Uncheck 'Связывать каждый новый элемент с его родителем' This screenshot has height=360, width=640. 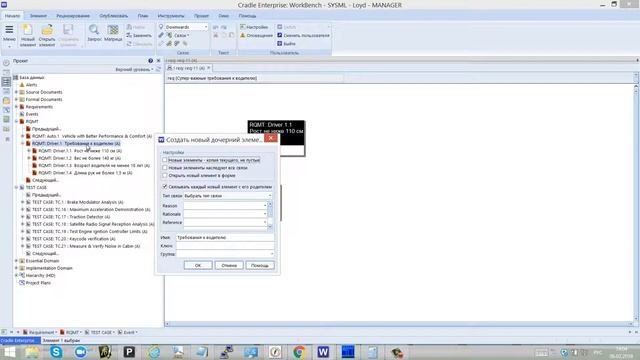[165, 187]
